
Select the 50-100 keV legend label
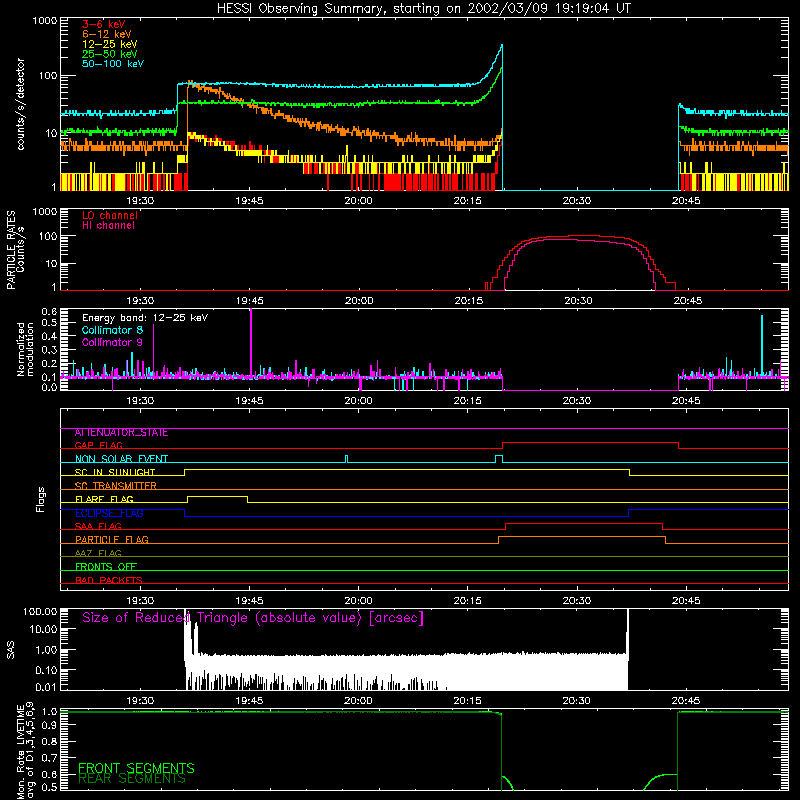[113, 63]
